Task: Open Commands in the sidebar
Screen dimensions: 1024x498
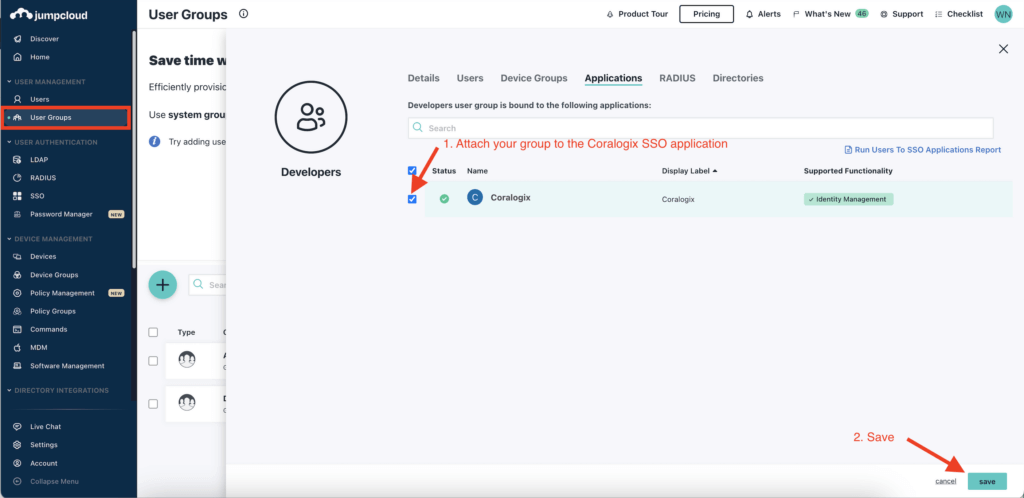Action: 48,330
